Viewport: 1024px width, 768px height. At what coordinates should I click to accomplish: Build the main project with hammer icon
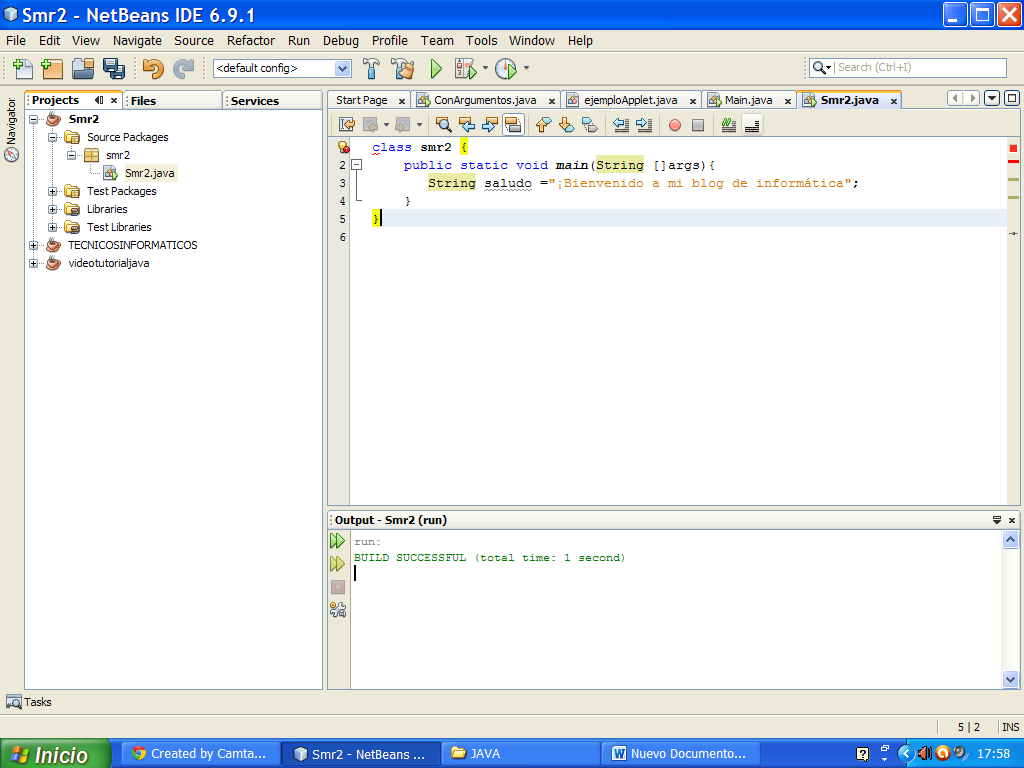tap(371, 68)
